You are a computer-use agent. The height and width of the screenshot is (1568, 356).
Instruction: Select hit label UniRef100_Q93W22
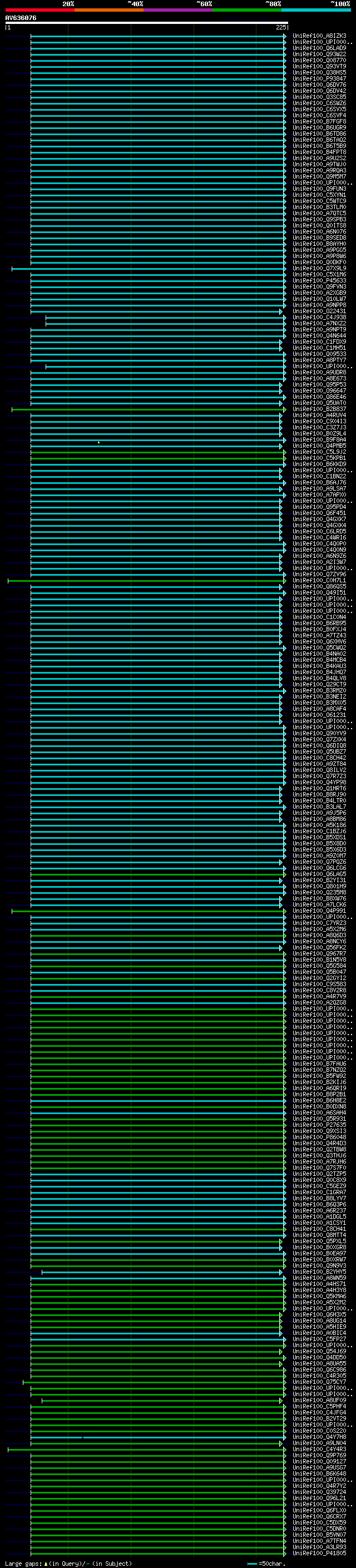coord(319,54)
